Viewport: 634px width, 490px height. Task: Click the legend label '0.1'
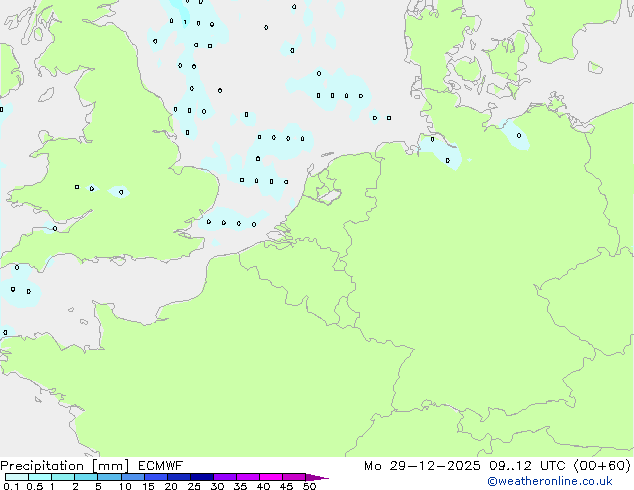point(11,486)
